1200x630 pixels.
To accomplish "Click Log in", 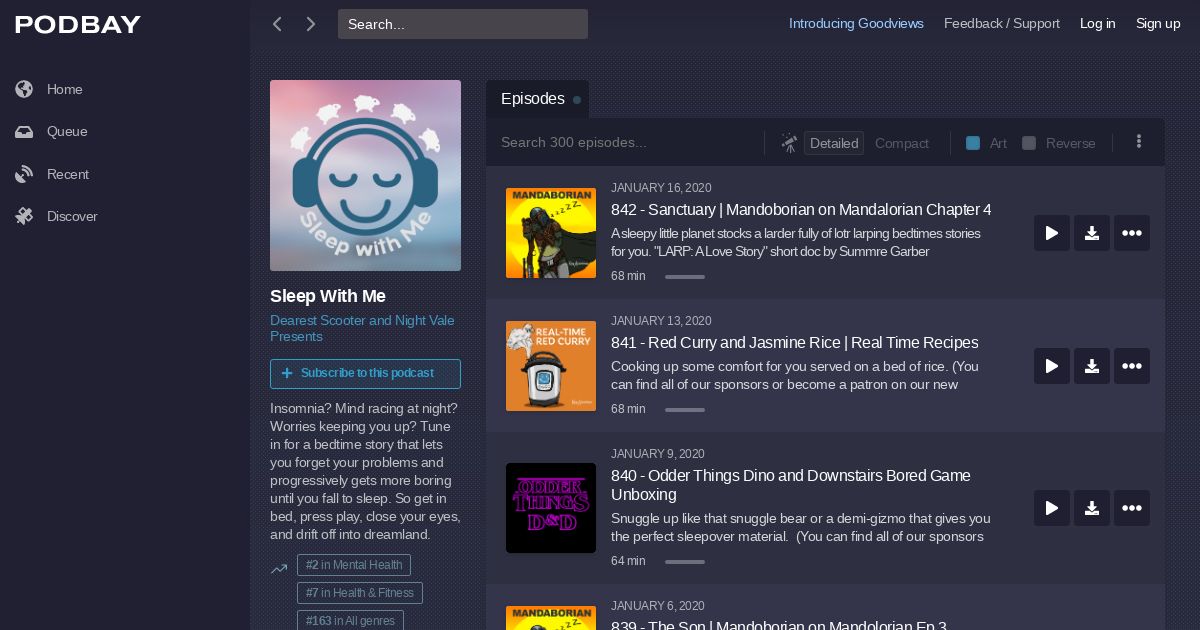I will (x=1097, y=23).
